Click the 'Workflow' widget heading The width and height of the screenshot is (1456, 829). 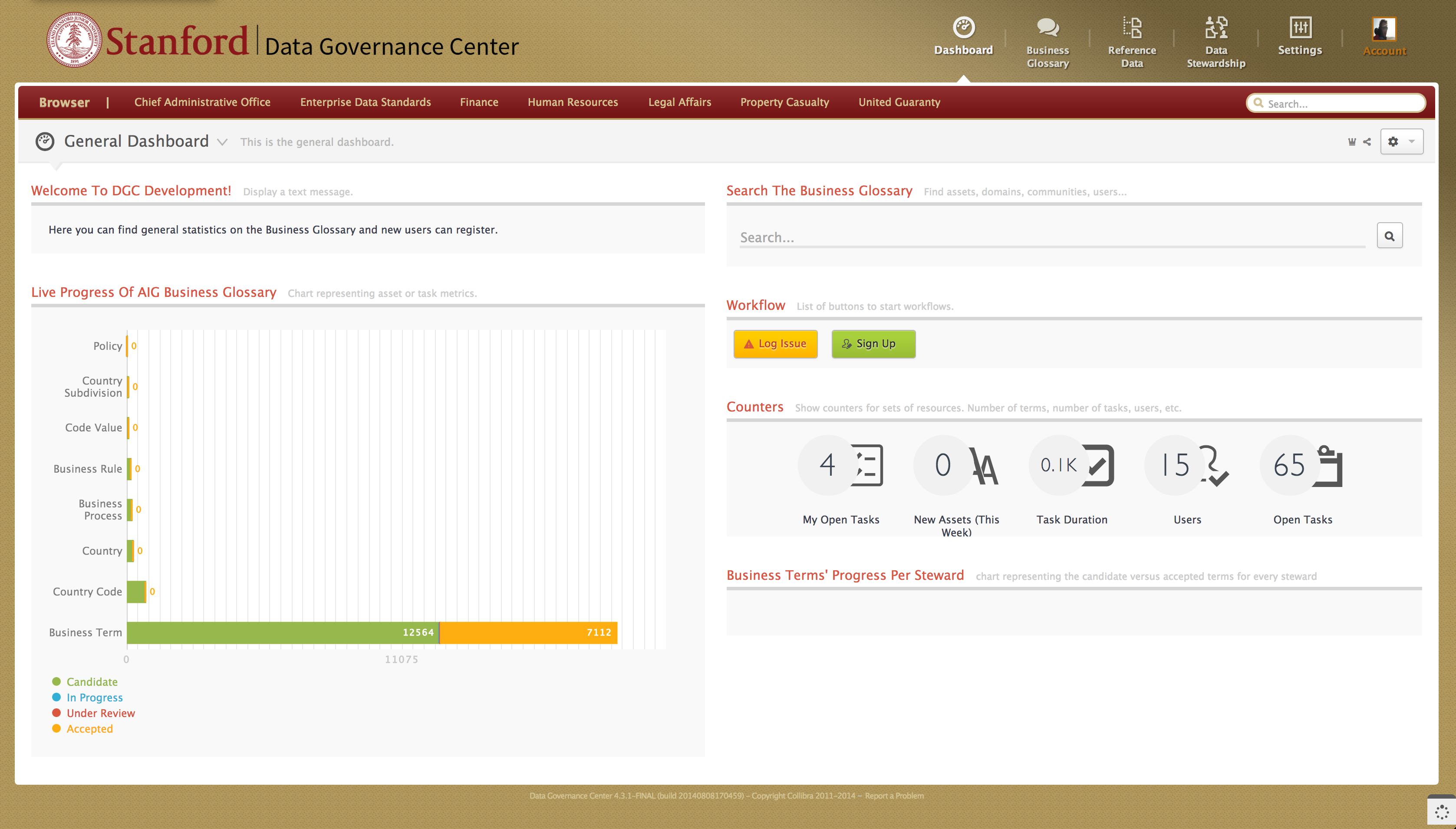(x=755, y=305)
